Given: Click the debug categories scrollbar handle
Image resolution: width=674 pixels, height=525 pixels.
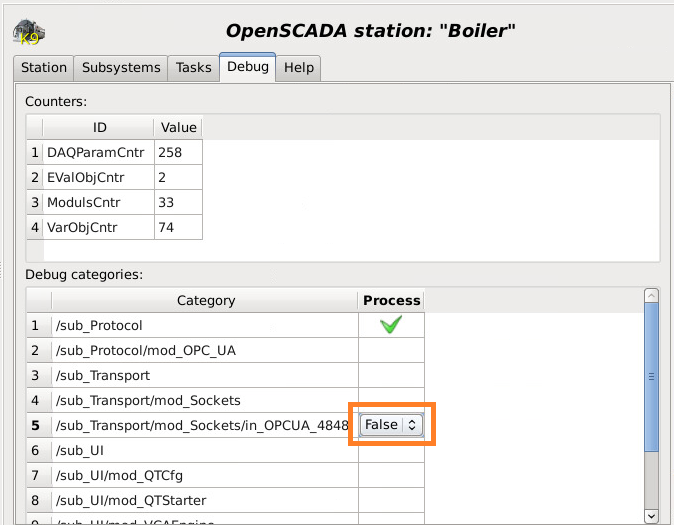Looking at the screenshot, I should click(651, 377).
